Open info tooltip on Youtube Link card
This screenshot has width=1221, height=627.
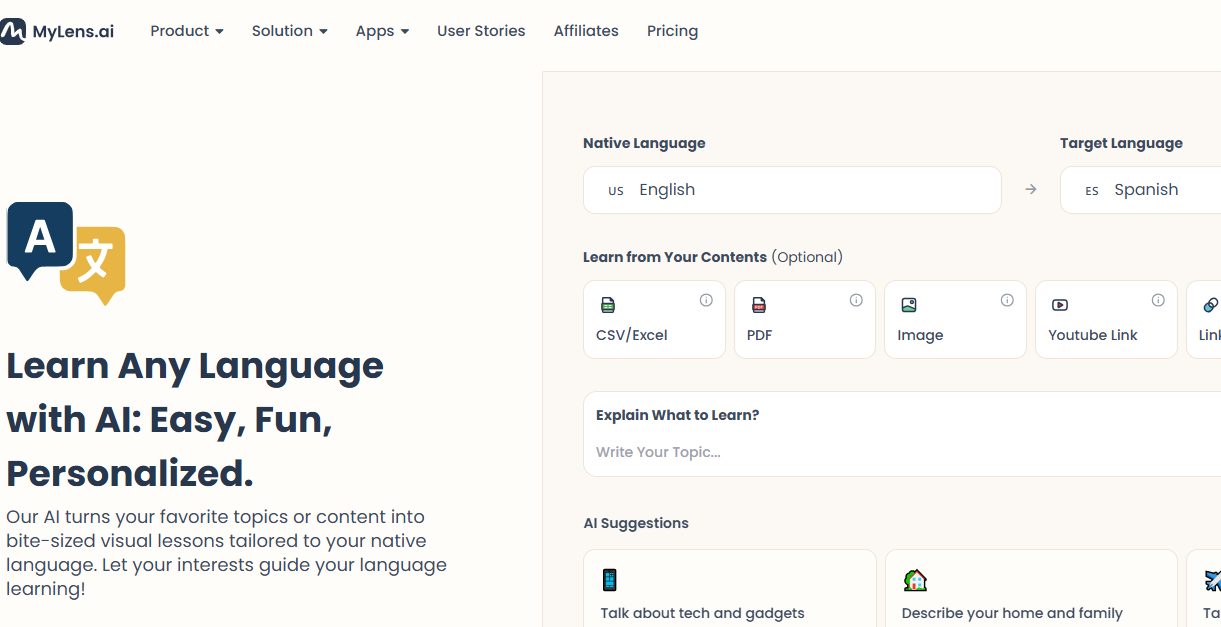tap(1158, 300)
